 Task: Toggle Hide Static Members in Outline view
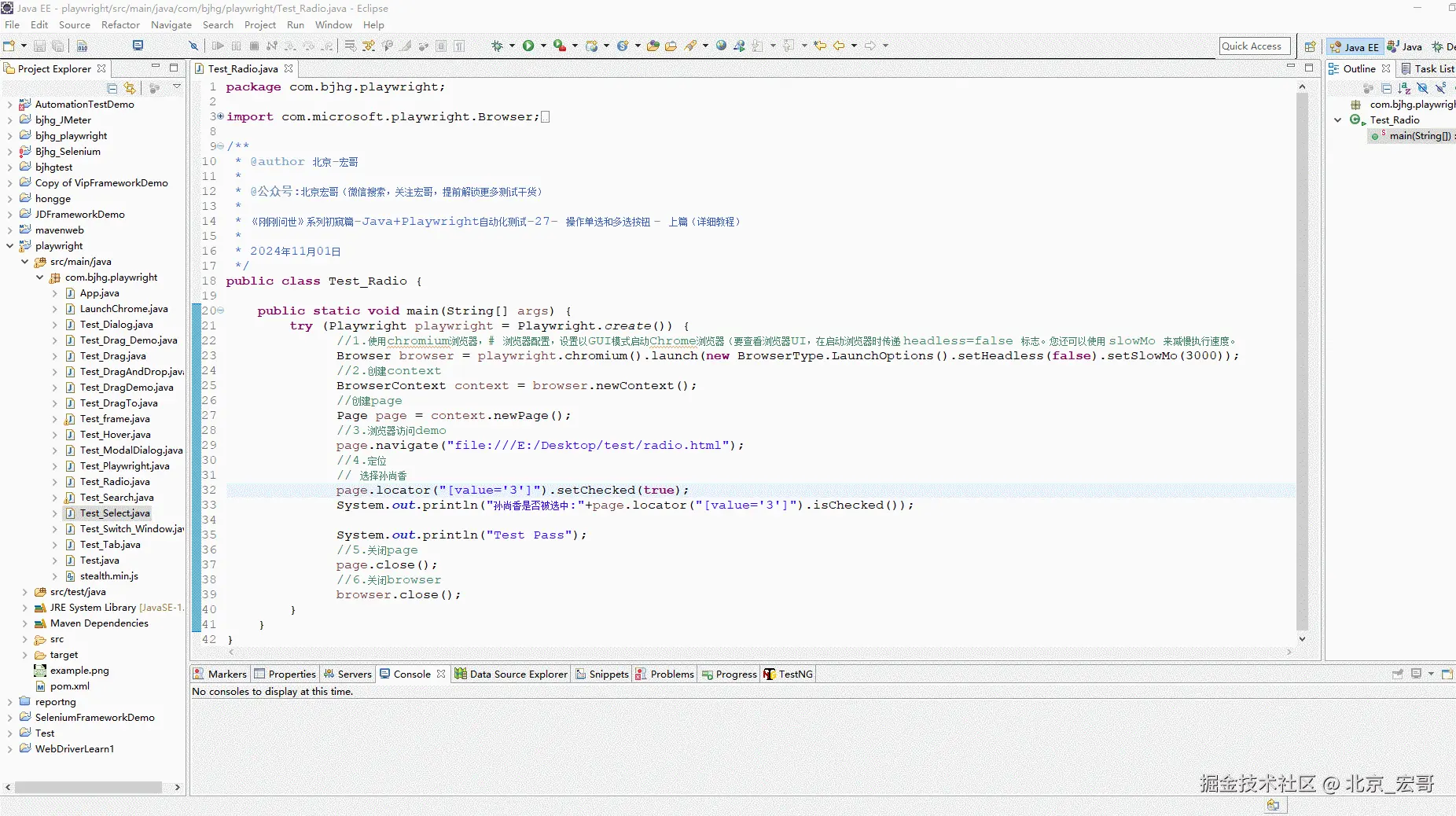[x=1440, y=88]
